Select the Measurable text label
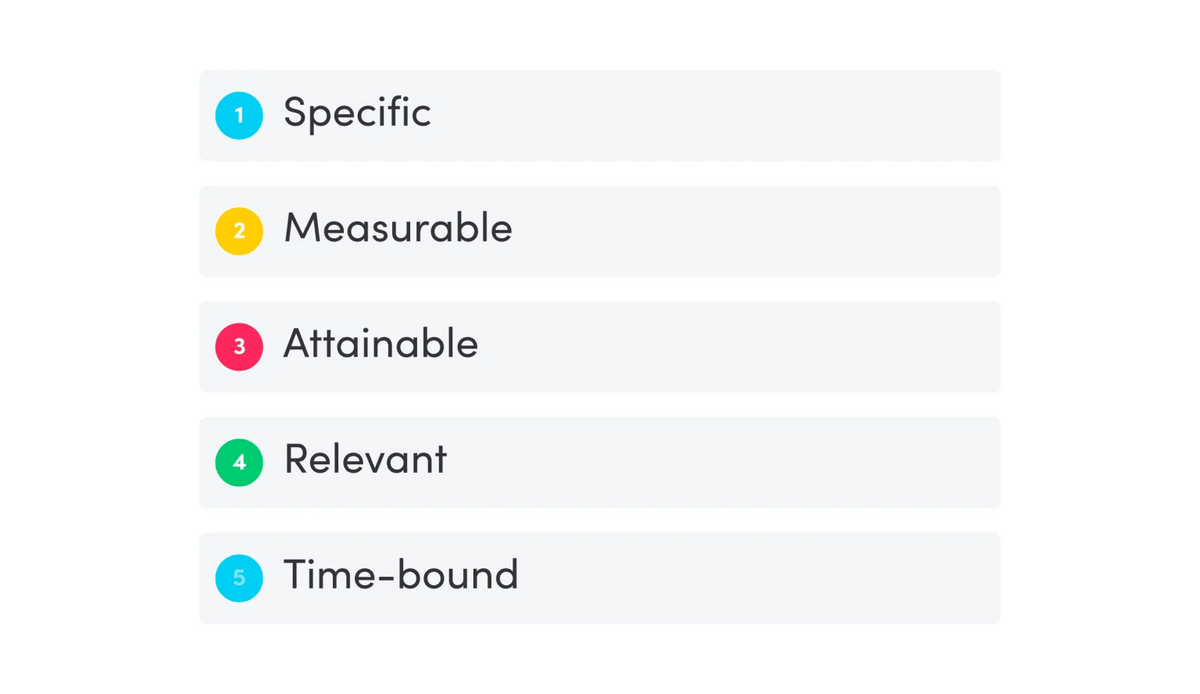Viewport: 1200px width, 694px height. [x=398, y=228]
